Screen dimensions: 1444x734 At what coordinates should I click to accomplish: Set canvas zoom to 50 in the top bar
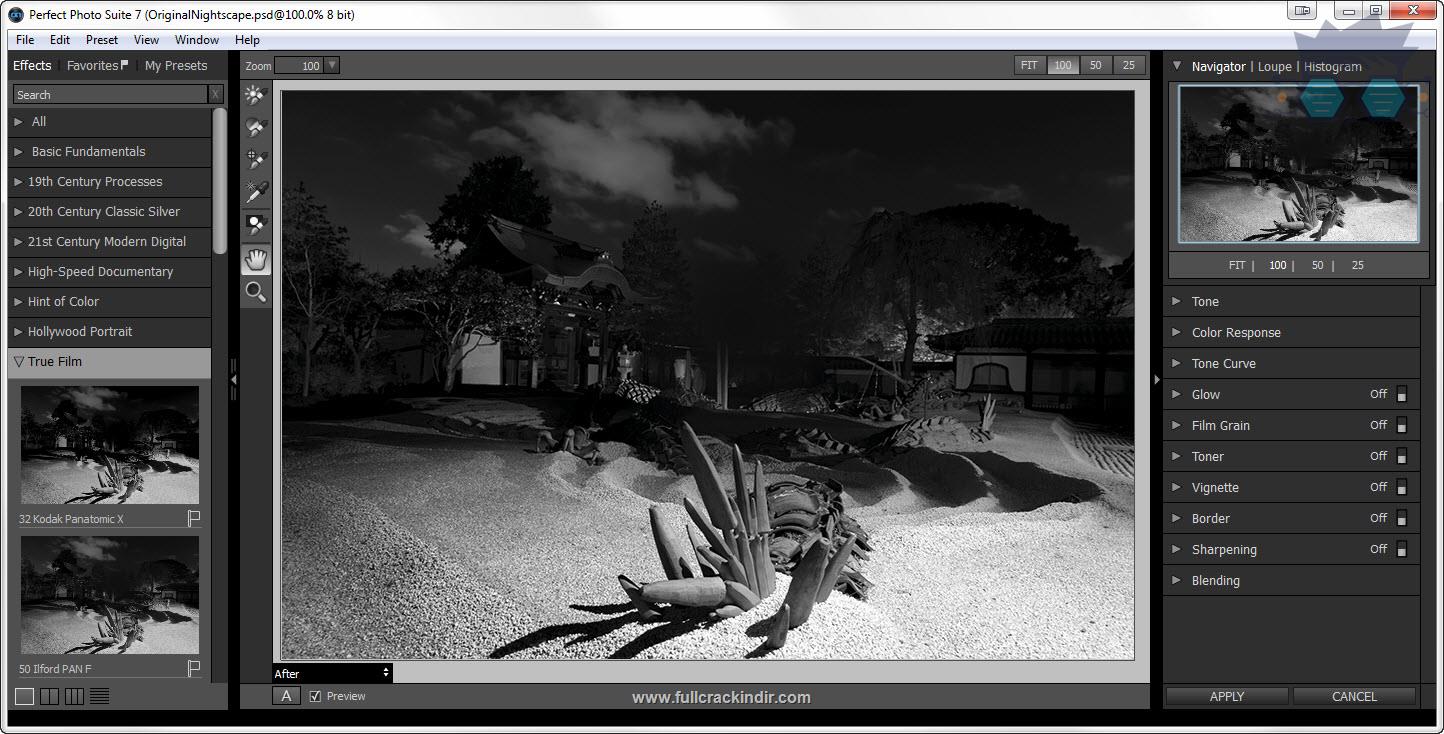point(1096,65)
